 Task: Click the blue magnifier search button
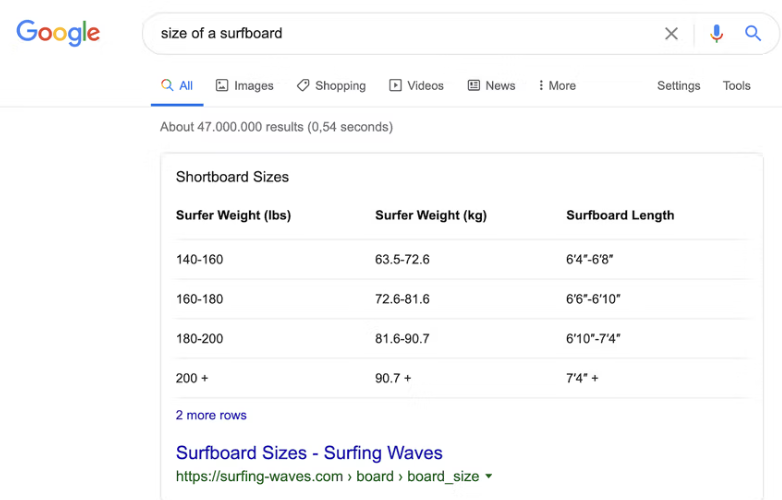click(x=753, y=34)
